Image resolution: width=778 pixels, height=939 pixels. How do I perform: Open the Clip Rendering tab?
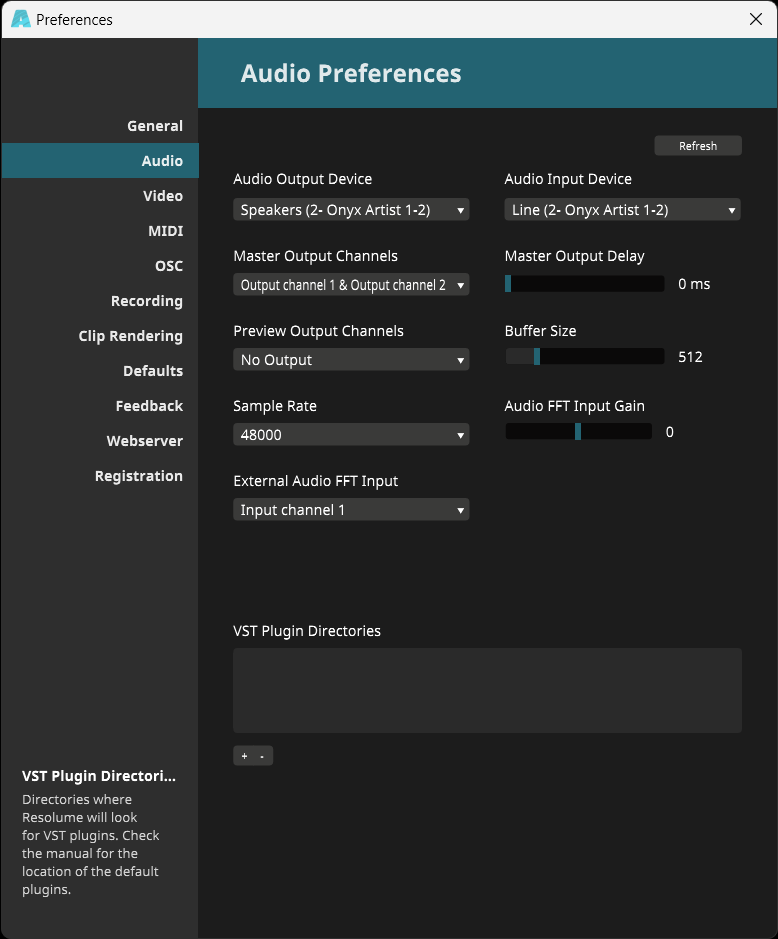coord(131,336)
